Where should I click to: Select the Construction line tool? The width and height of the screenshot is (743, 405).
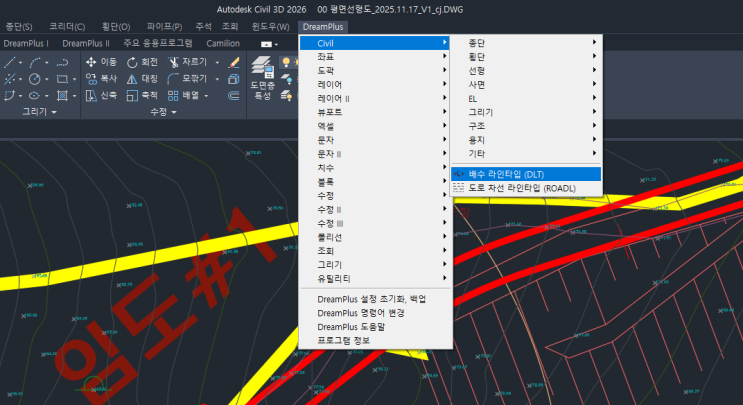pyautogui.click(x=9, y=79)
